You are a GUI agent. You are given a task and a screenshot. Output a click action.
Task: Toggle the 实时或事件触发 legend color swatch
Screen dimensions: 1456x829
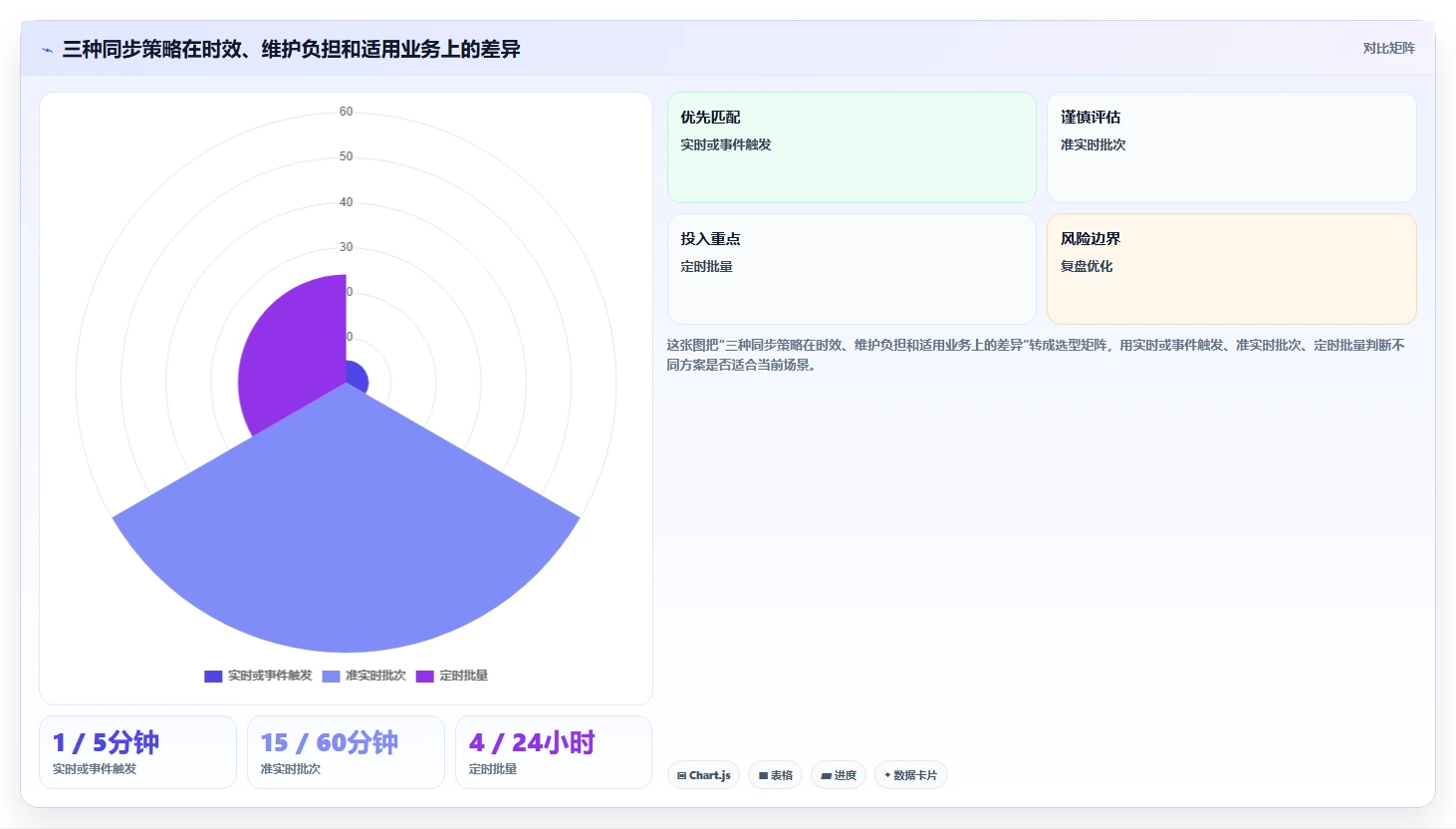pyautogui.click(x=213, y=677)
